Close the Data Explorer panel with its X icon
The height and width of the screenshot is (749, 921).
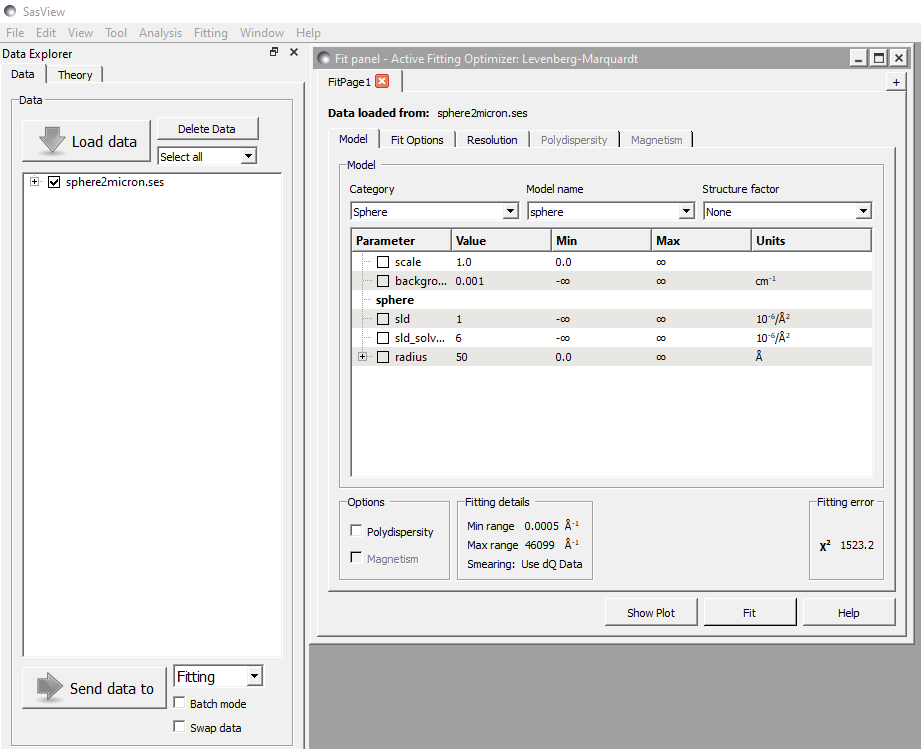pyautogui.click(x=293, y=51)
